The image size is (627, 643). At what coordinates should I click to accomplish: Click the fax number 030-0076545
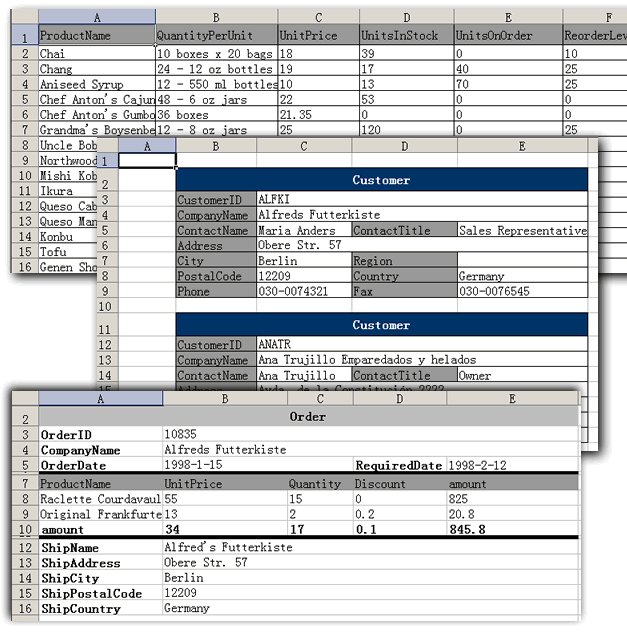[522, 291]
